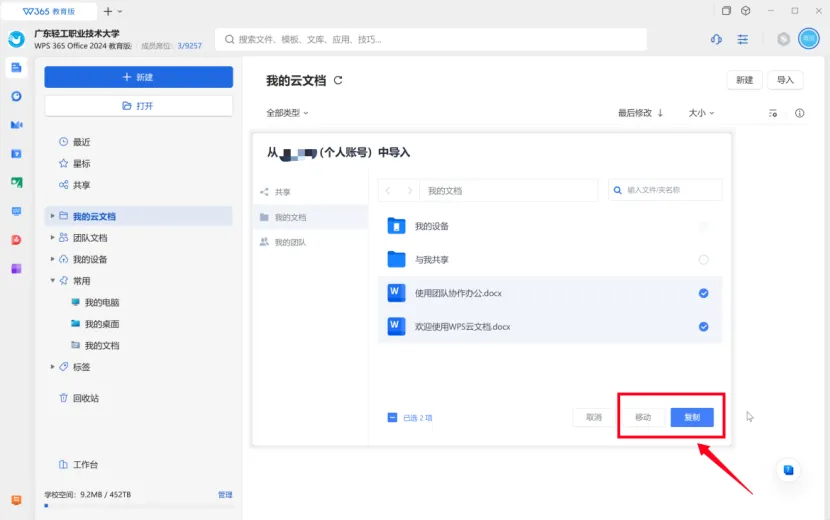Open the Documents icon in left rail
The image size is (830, 520).
[x=16, y=67]
